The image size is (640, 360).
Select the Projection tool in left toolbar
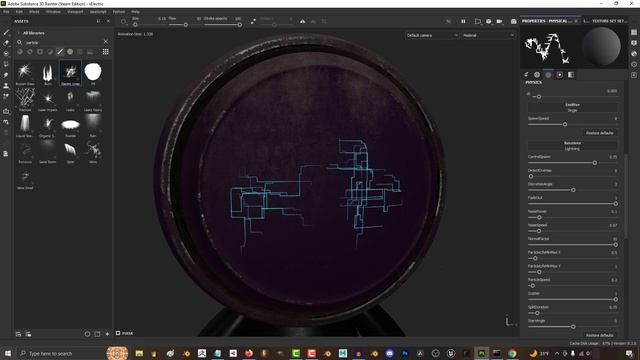point(6,53)
